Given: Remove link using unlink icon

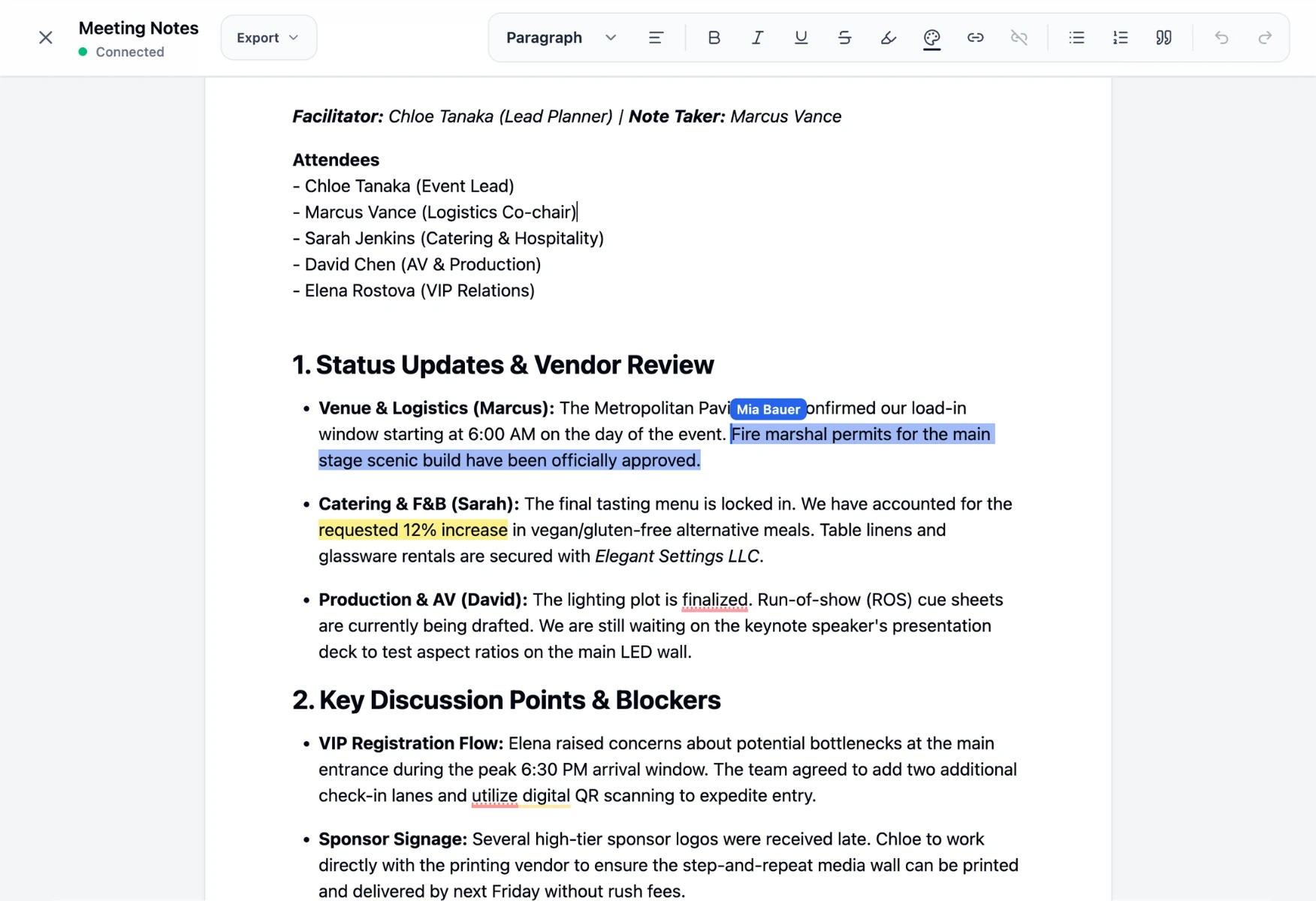Looking at the screenshot, I should [1019, 38].
